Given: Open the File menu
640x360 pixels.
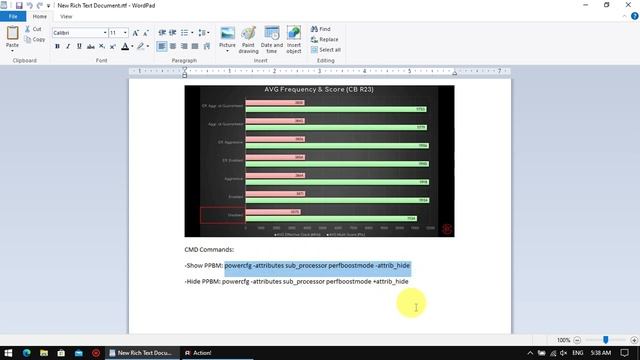Looking at the screenshot, I should (13, 16).
